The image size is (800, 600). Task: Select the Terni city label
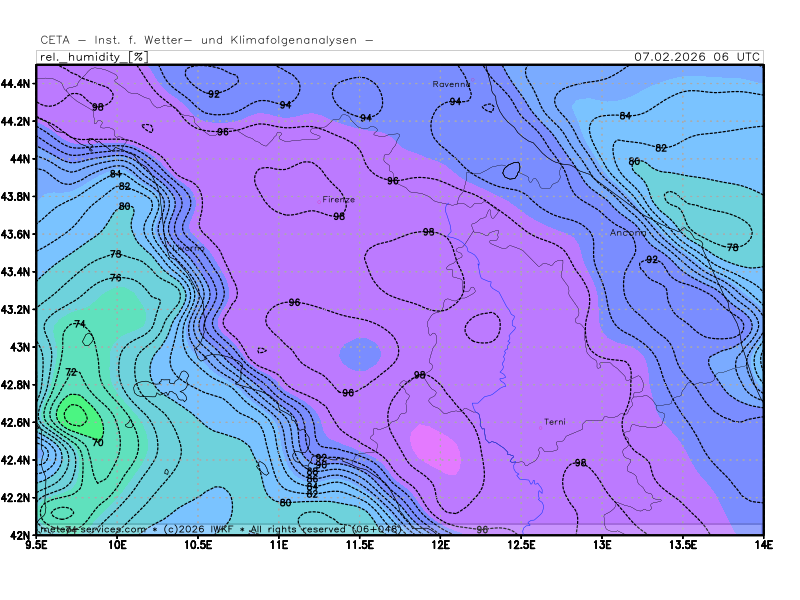pyautogui.click(x=554, y=421)
